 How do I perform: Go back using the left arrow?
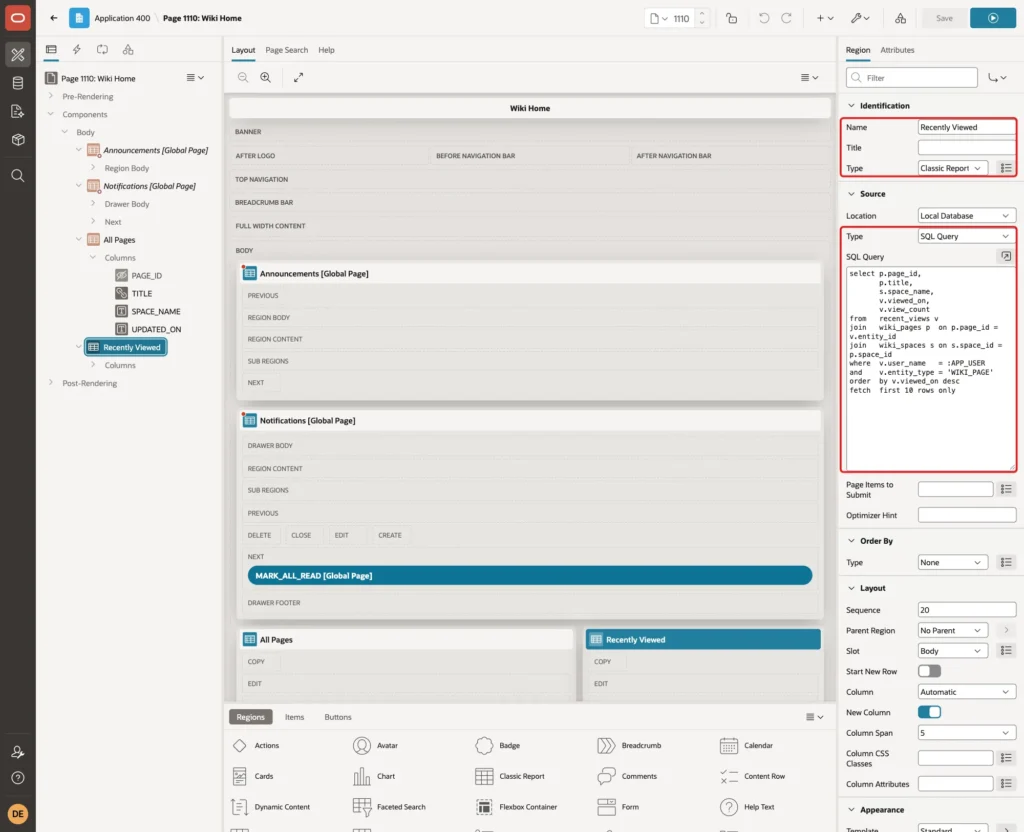coord(54,18)
